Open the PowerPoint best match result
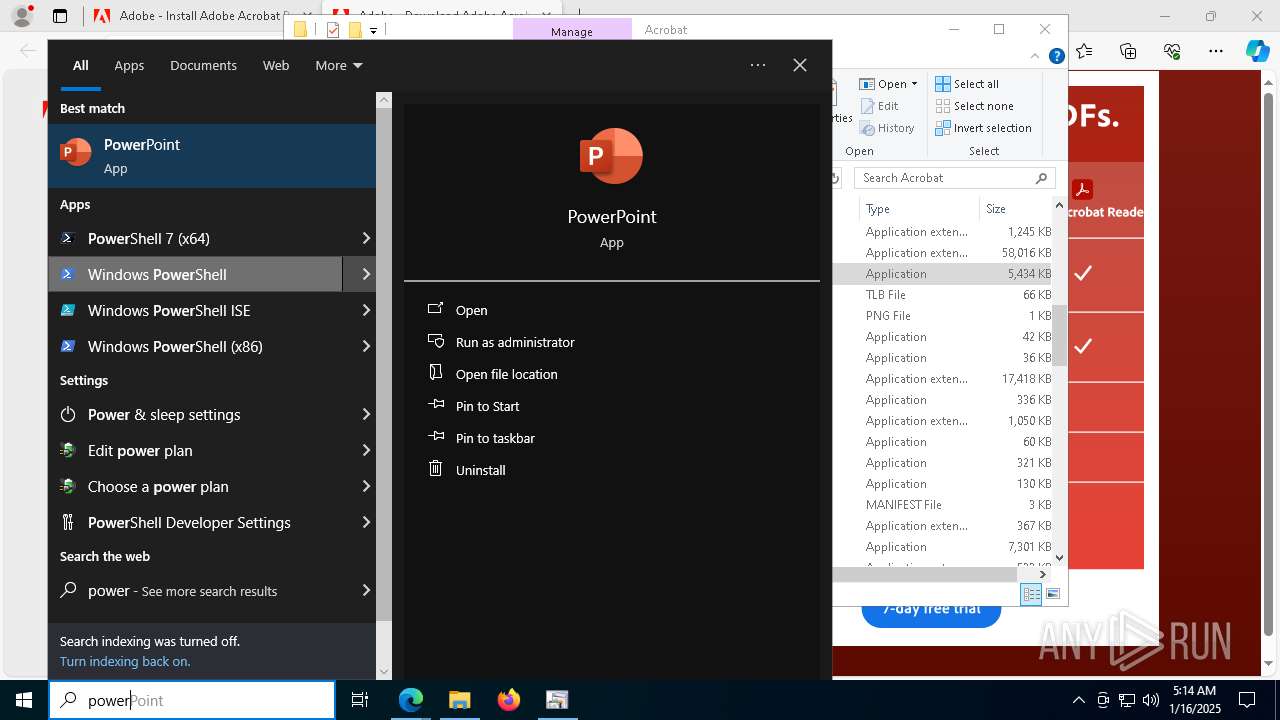1280x720 pixels. [212, 155]
